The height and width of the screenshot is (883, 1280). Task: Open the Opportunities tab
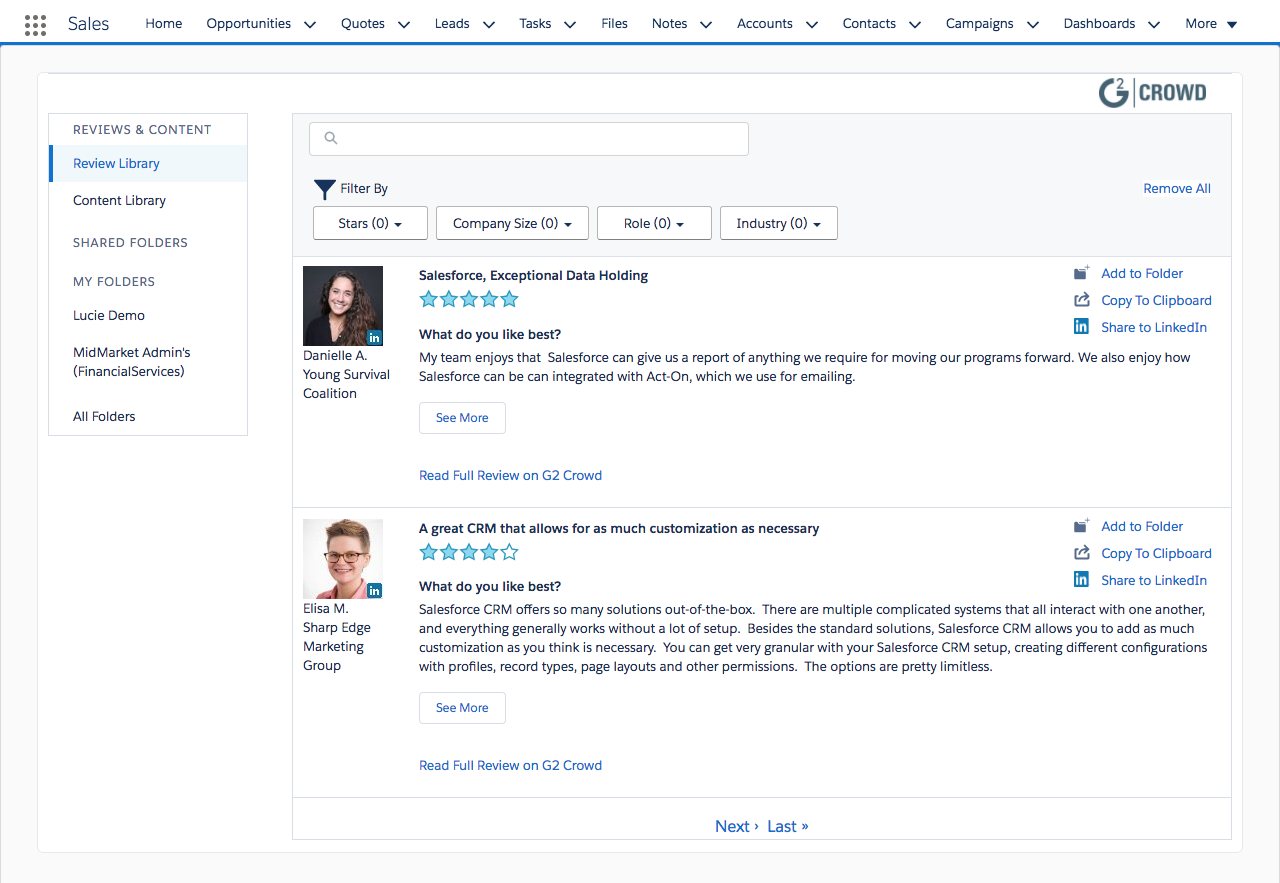(x=249, y=23)
